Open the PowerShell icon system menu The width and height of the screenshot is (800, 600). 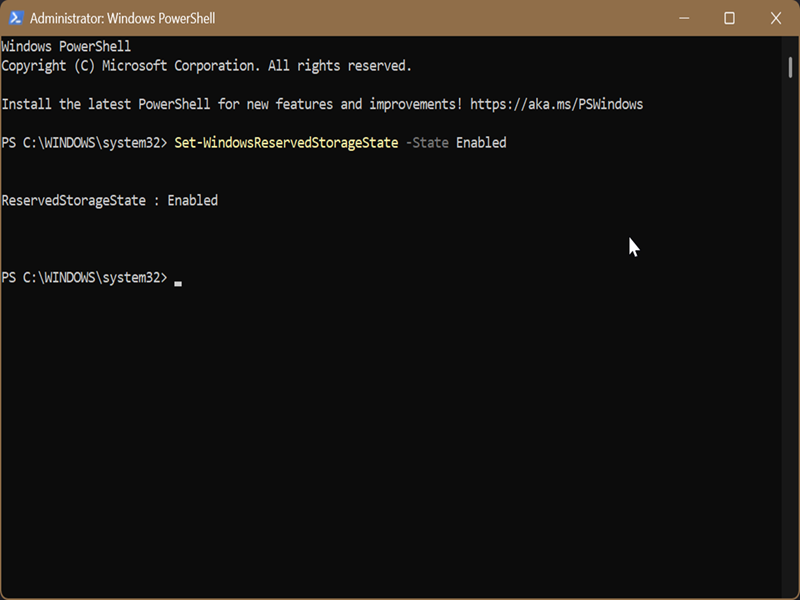pyautogui.click(x=16, y=18)
